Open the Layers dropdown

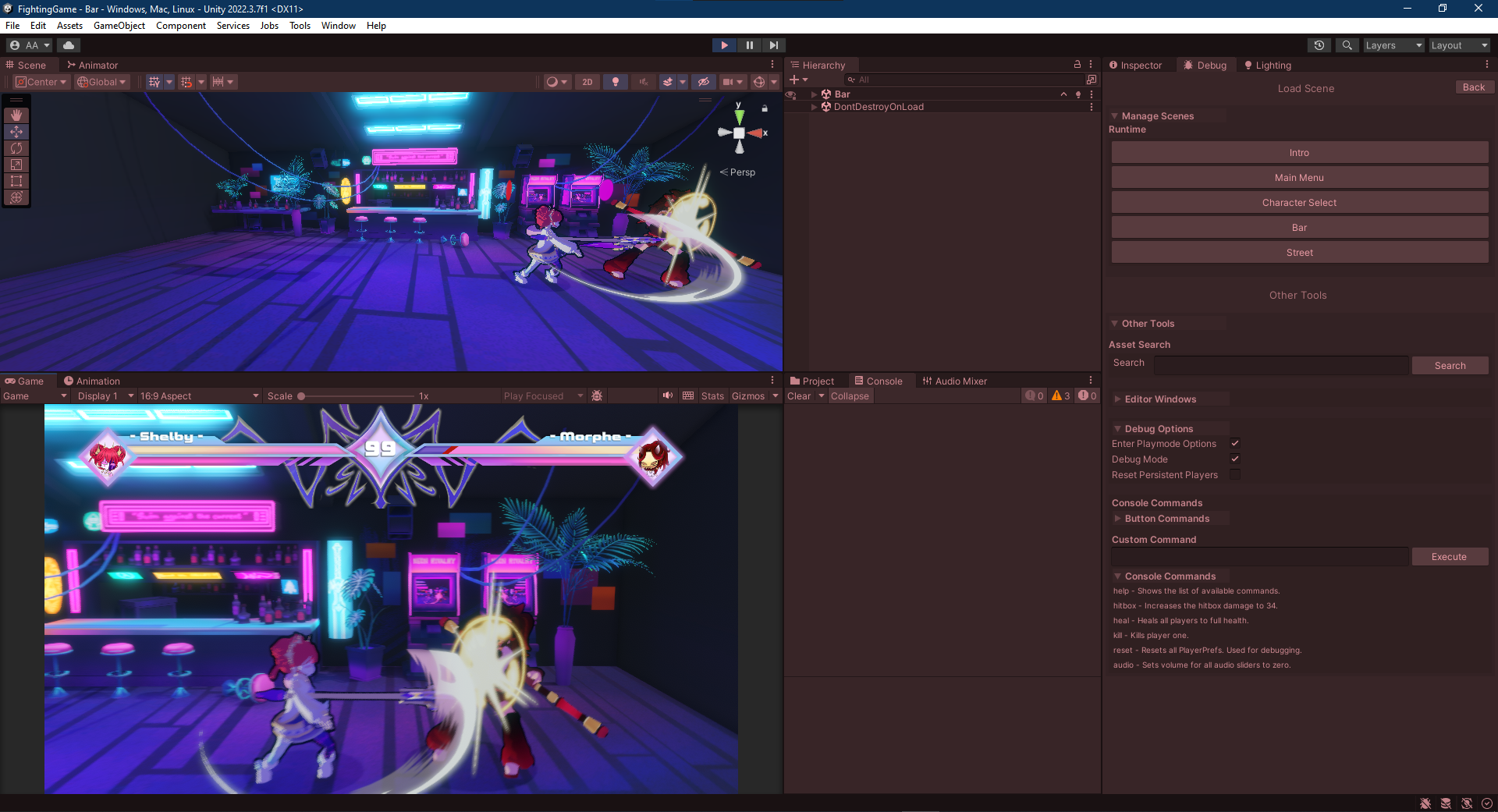[1393, 45]
